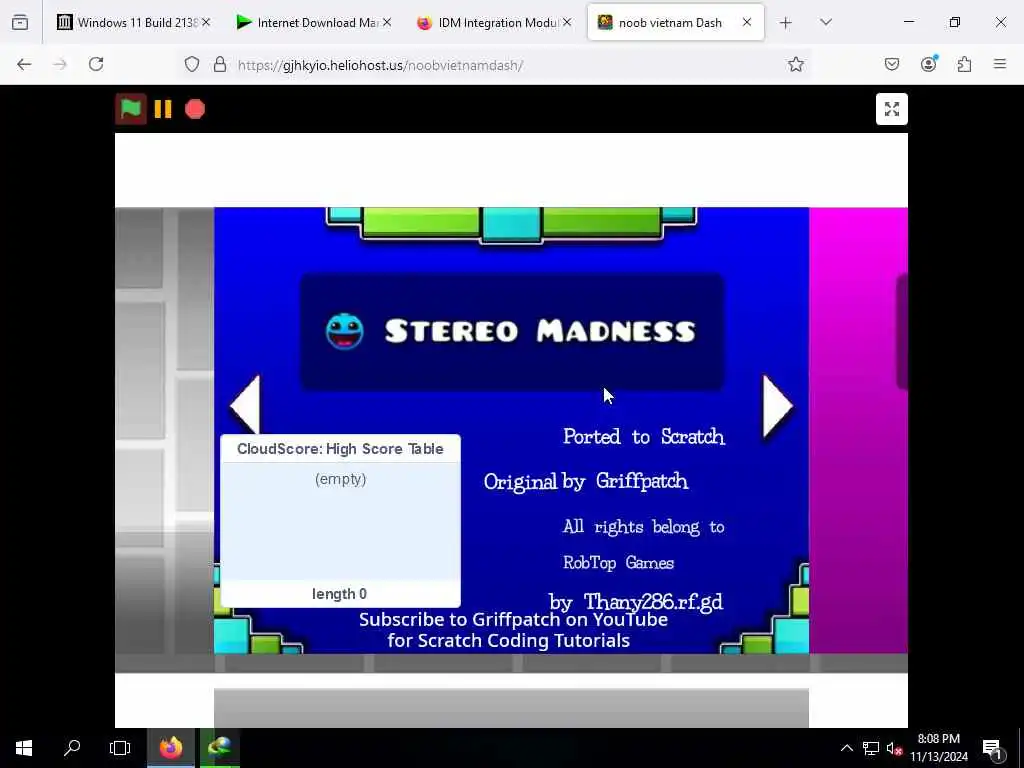Open a new browser tab

coord(786,23)
